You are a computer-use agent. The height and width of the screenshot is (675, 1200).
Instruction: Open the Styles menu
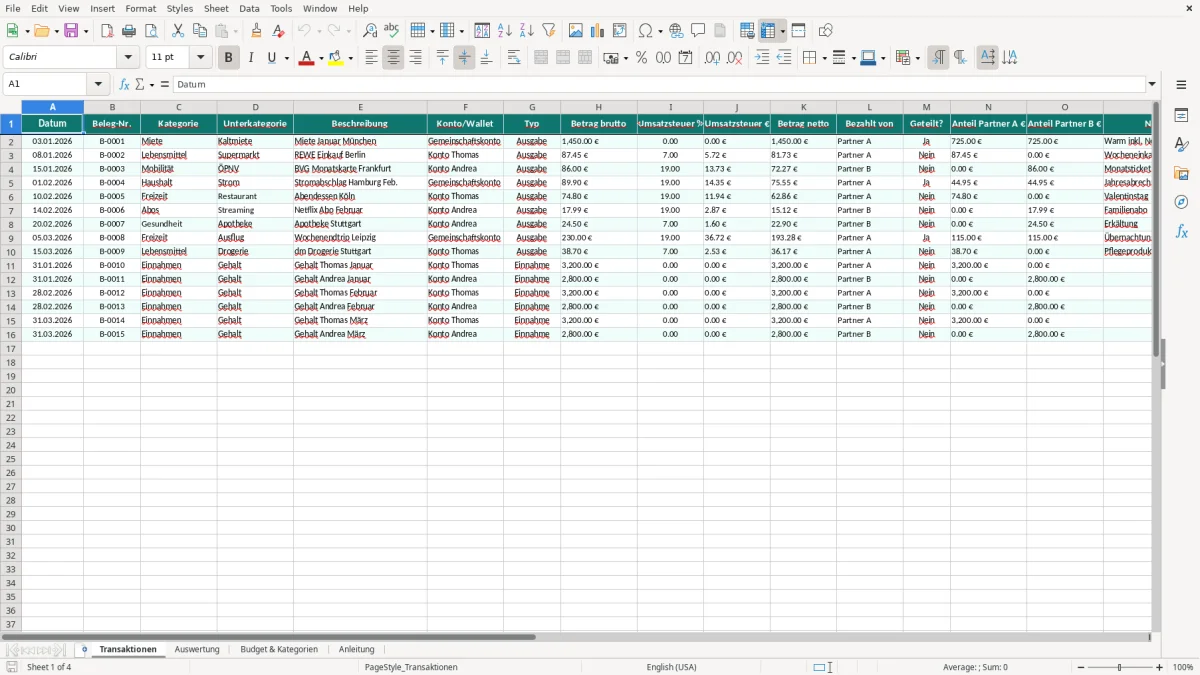(180, 8)
